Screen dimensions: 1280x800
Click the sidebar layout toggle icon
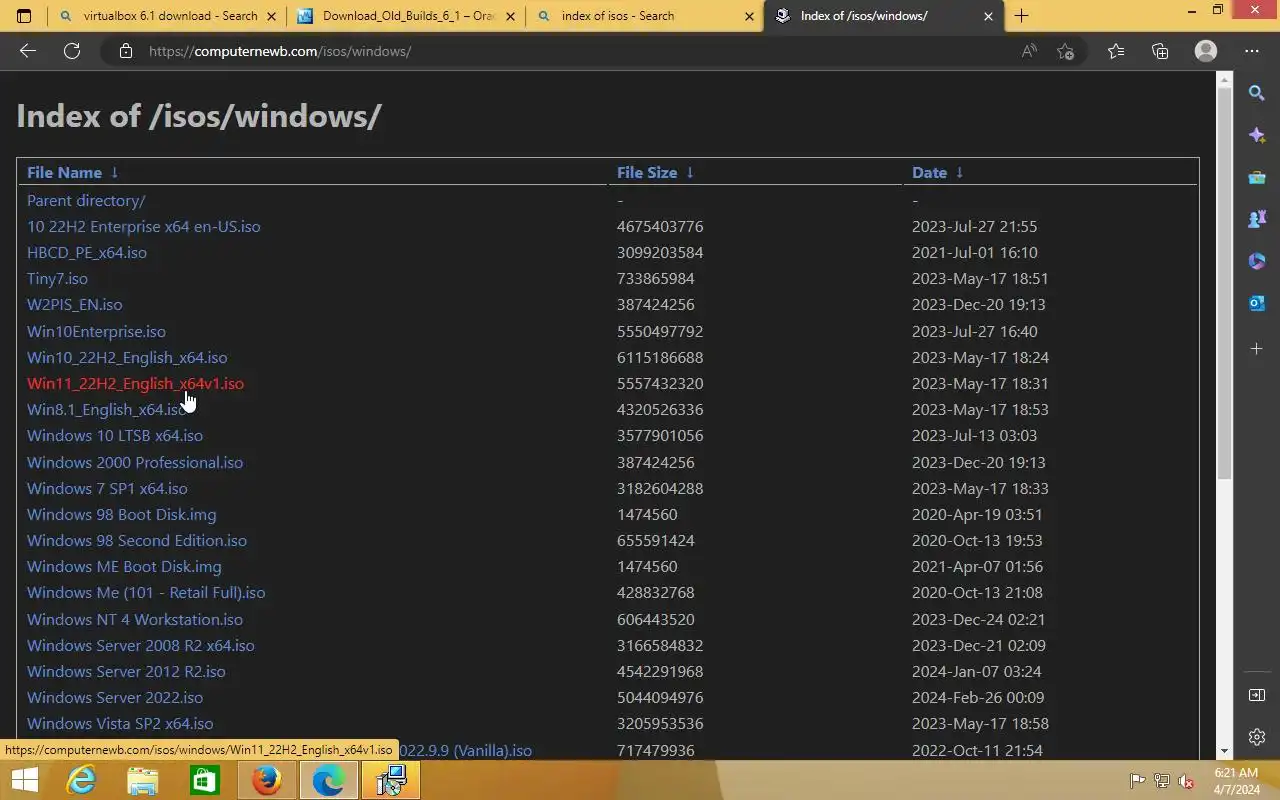pos(1257,695)
